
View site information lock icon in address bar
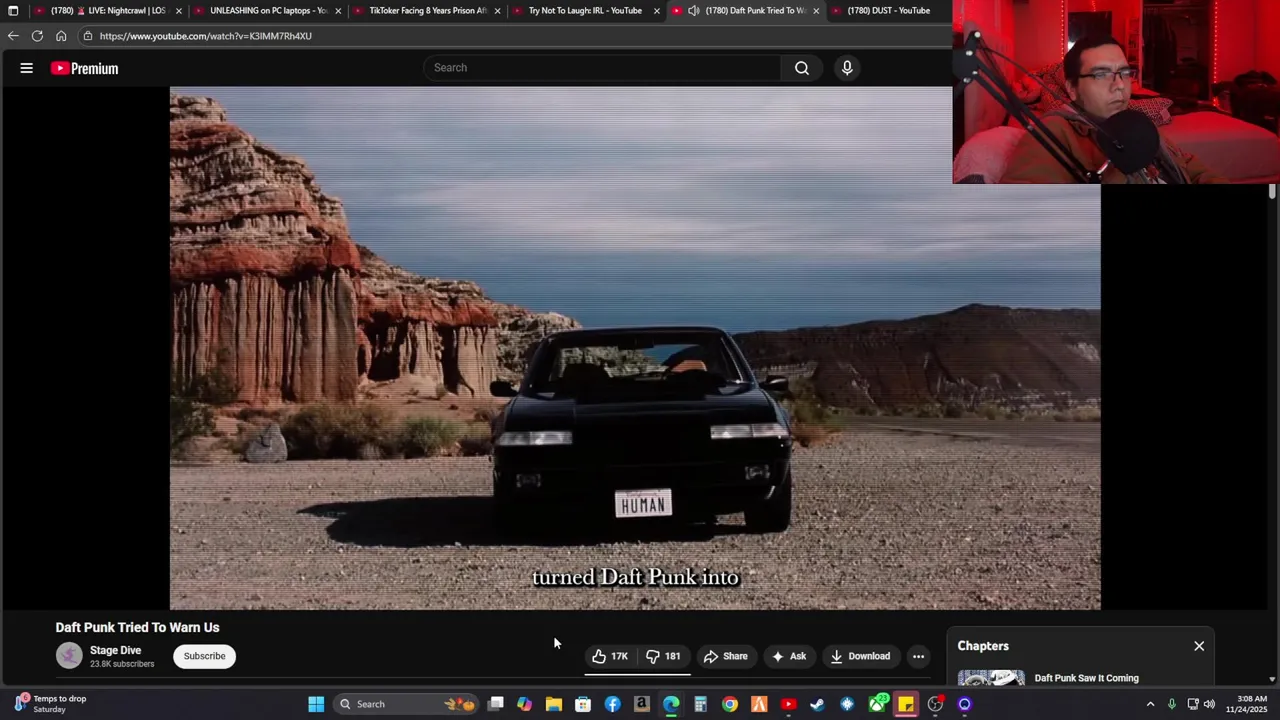pyautogui.click(x=88, y=36)
